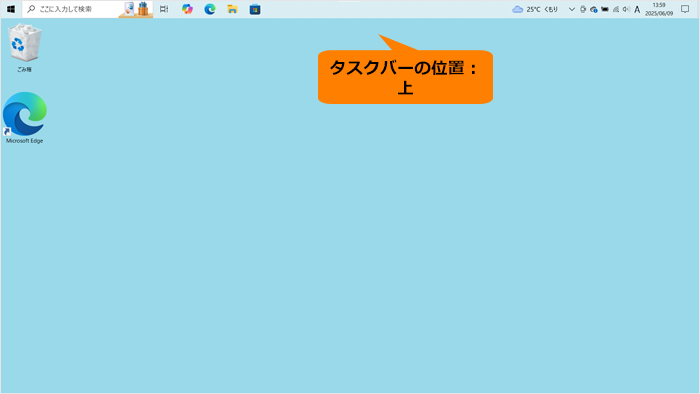Click the taskbar search box
The image size is (700, 394).
pyautogui.click(x=88, y=9)
